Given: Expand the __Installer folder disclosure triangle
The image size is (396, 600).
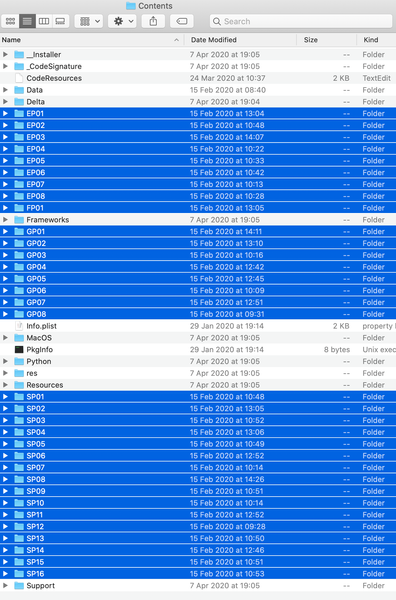Looking at the screenshot, I should (5, 55).
